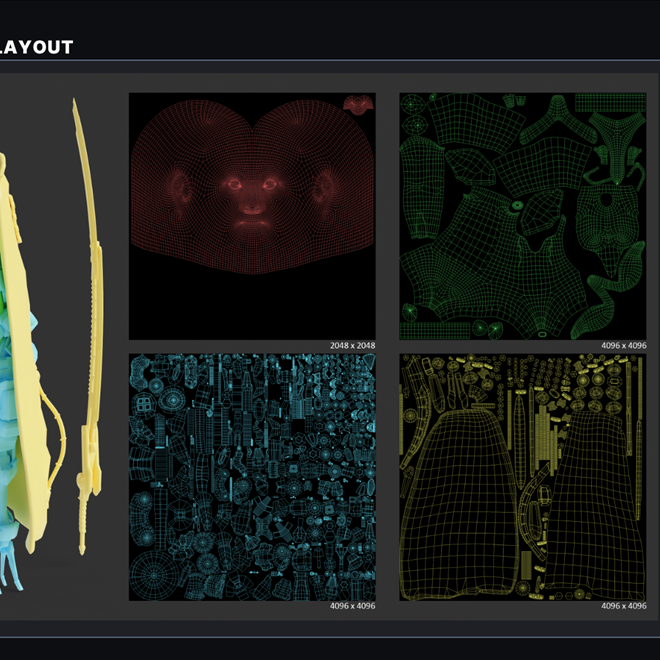Click the yellow cloak UV layout thumbnail
Viewport: 660px width, 660px height.
point(523,477)
